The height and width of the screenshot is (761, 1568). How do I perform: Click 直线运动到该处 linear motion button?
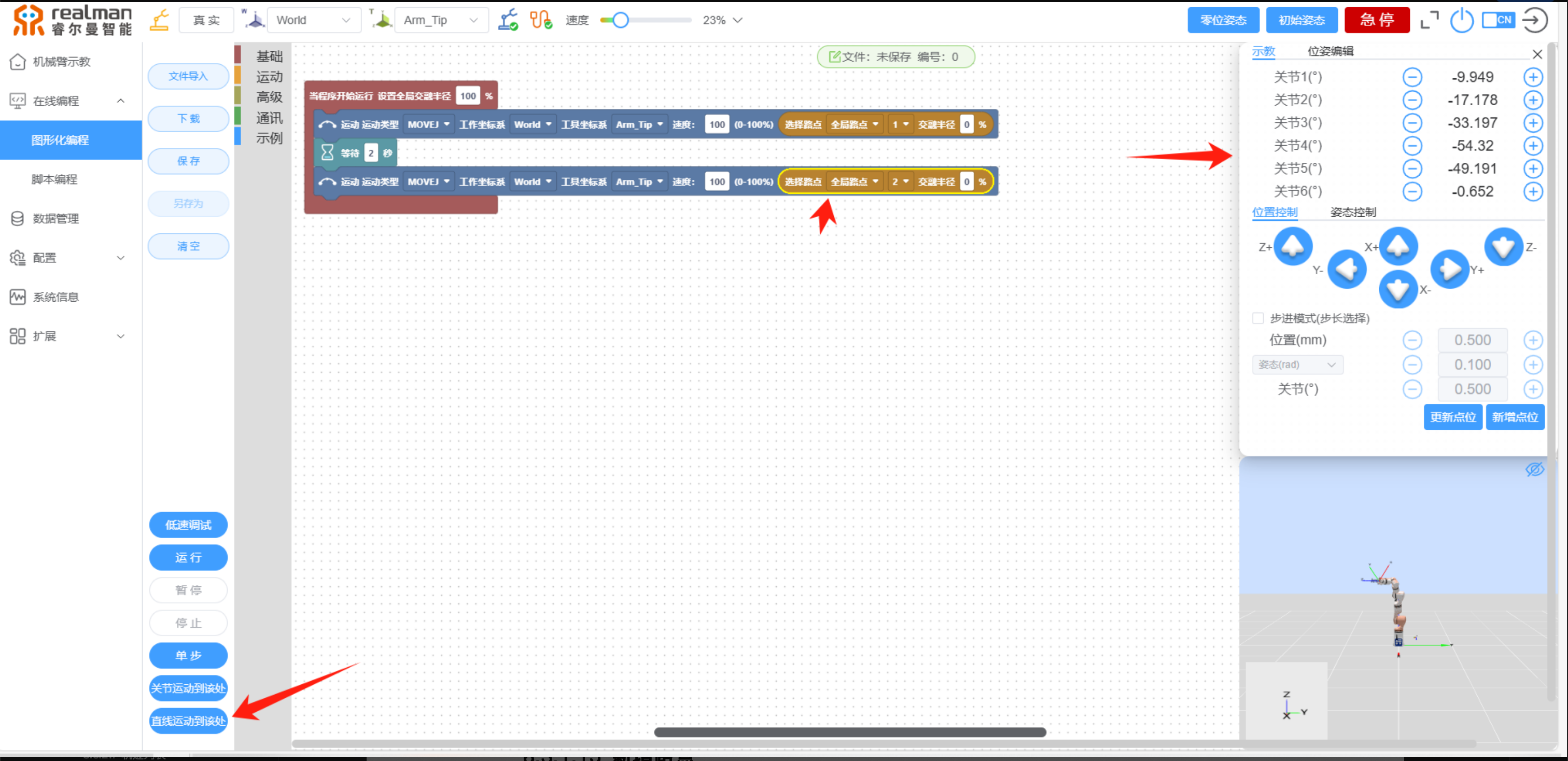(x=188, y=720)
